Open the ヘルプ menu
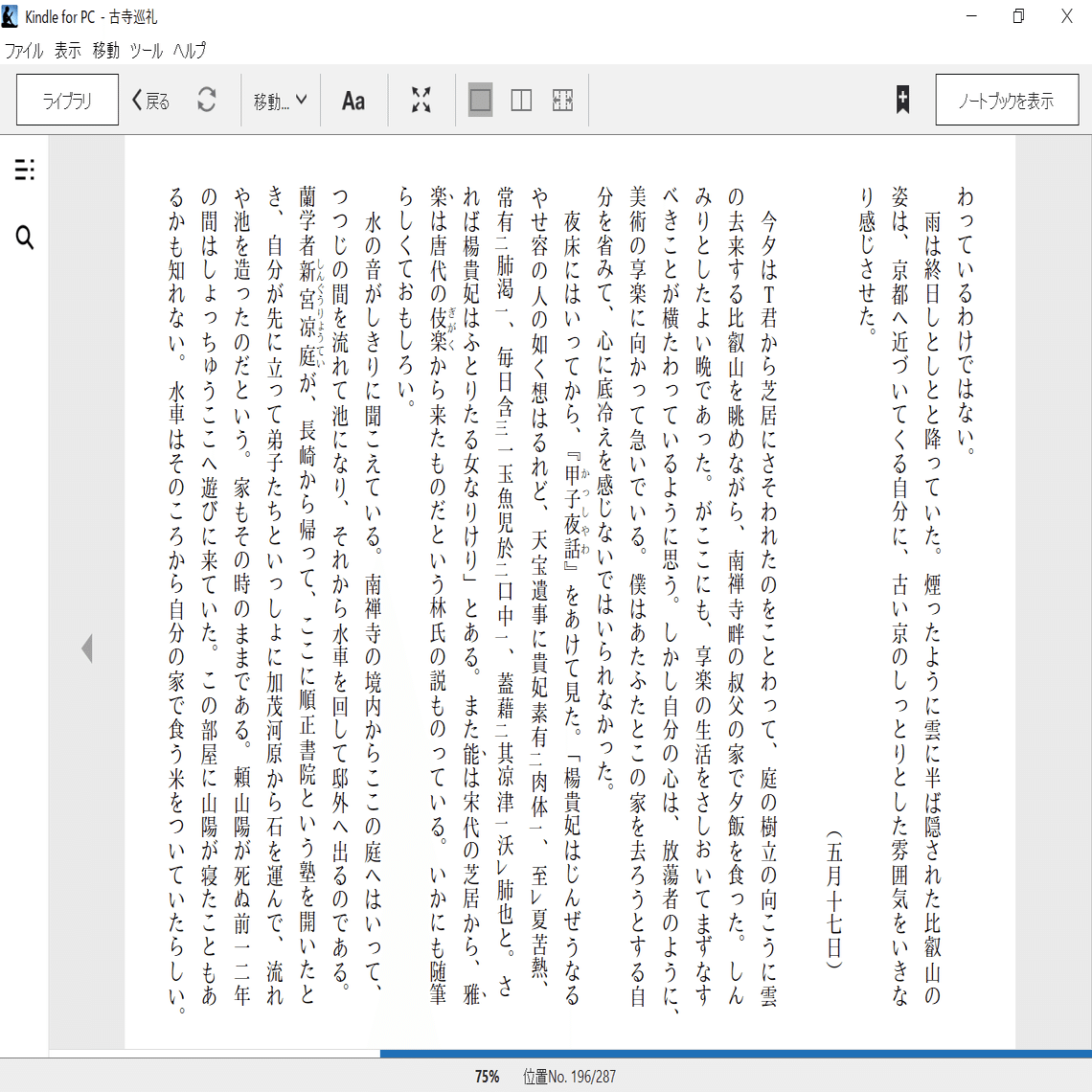This screenshot has width=1092, height=1092. 190,50
